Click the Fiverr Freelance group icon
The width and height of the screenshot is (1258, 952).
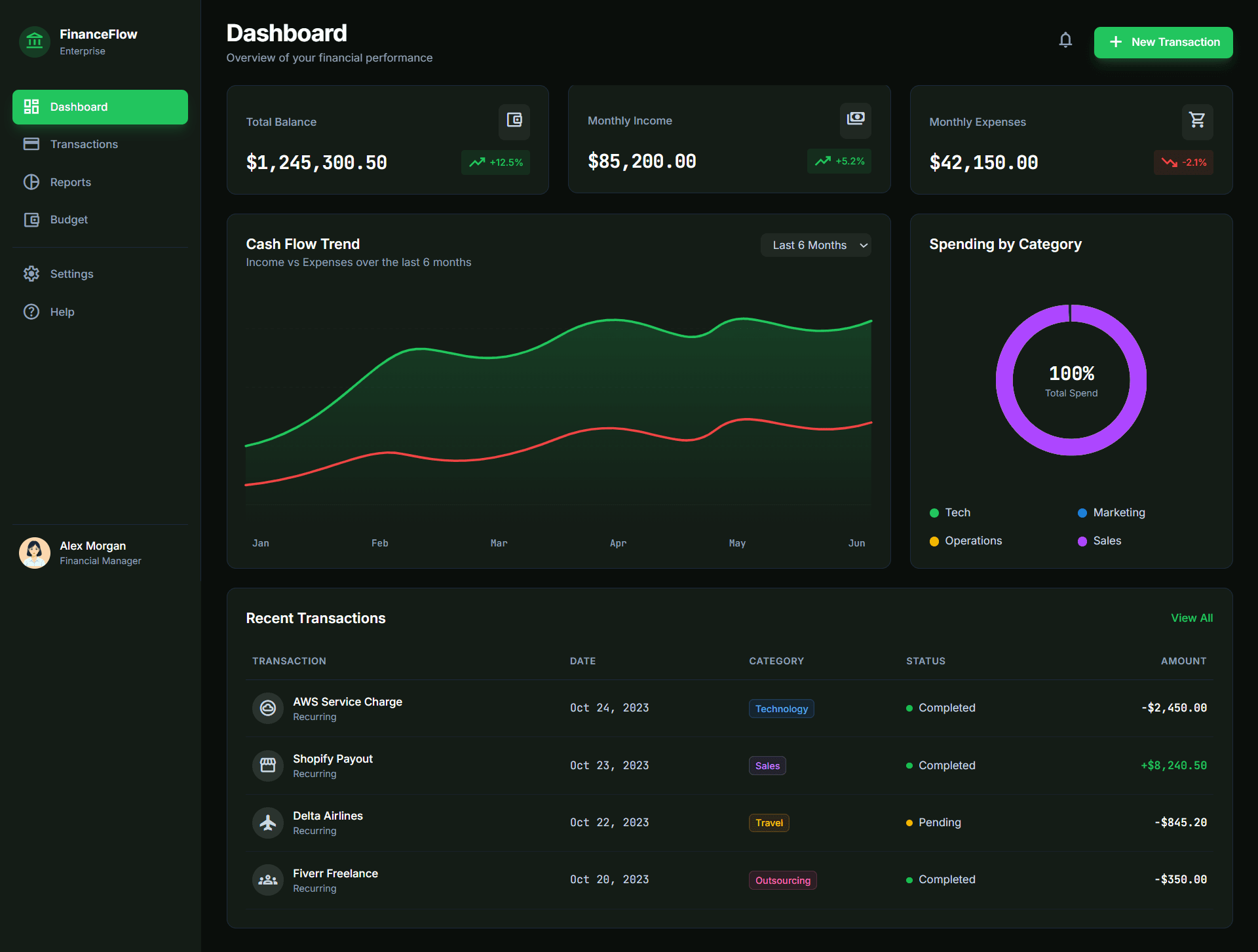pyautogui.click(x=268, y=880)
